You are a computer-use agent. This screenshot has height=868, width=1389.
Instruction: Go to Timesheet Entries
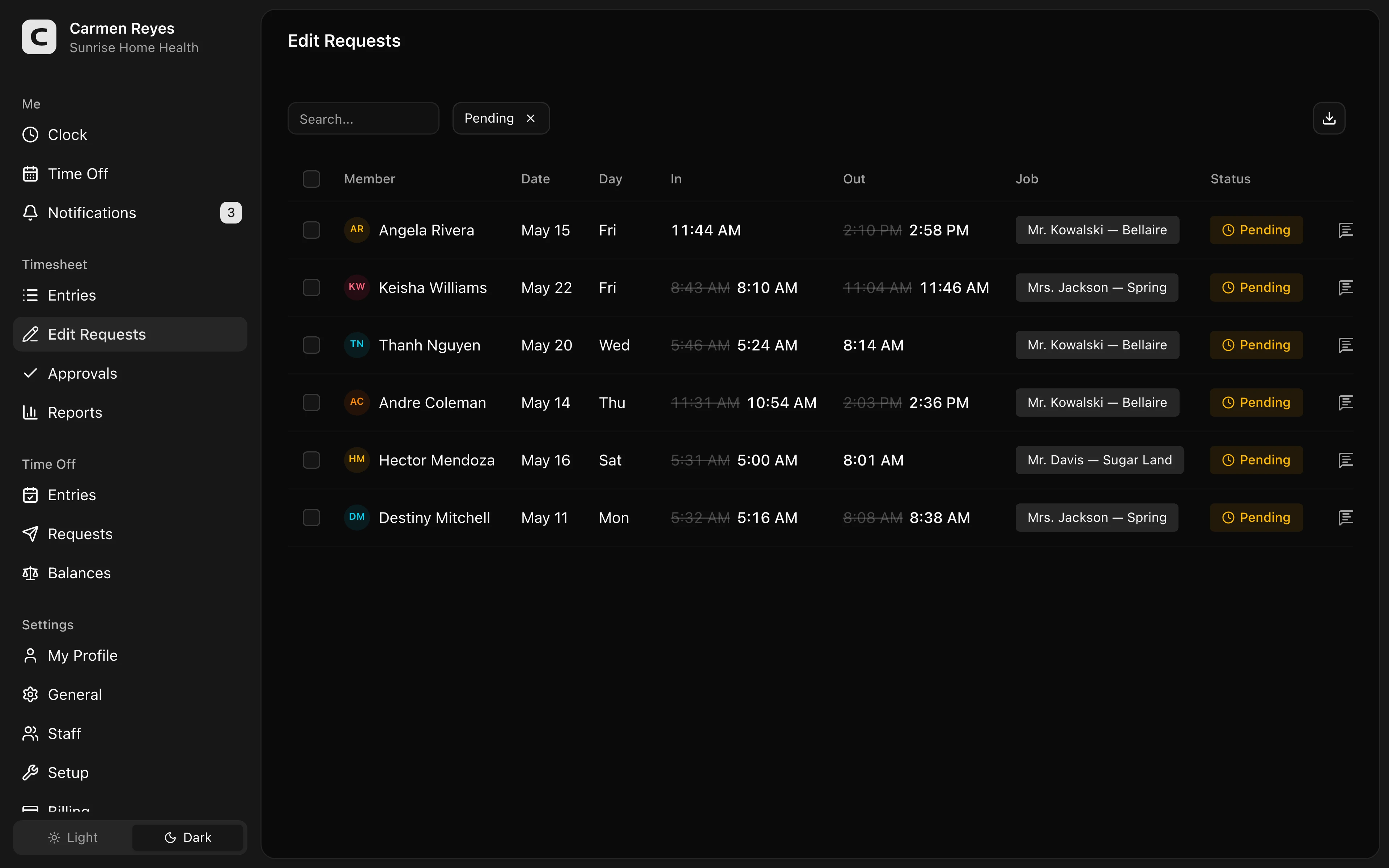(130, 295)
